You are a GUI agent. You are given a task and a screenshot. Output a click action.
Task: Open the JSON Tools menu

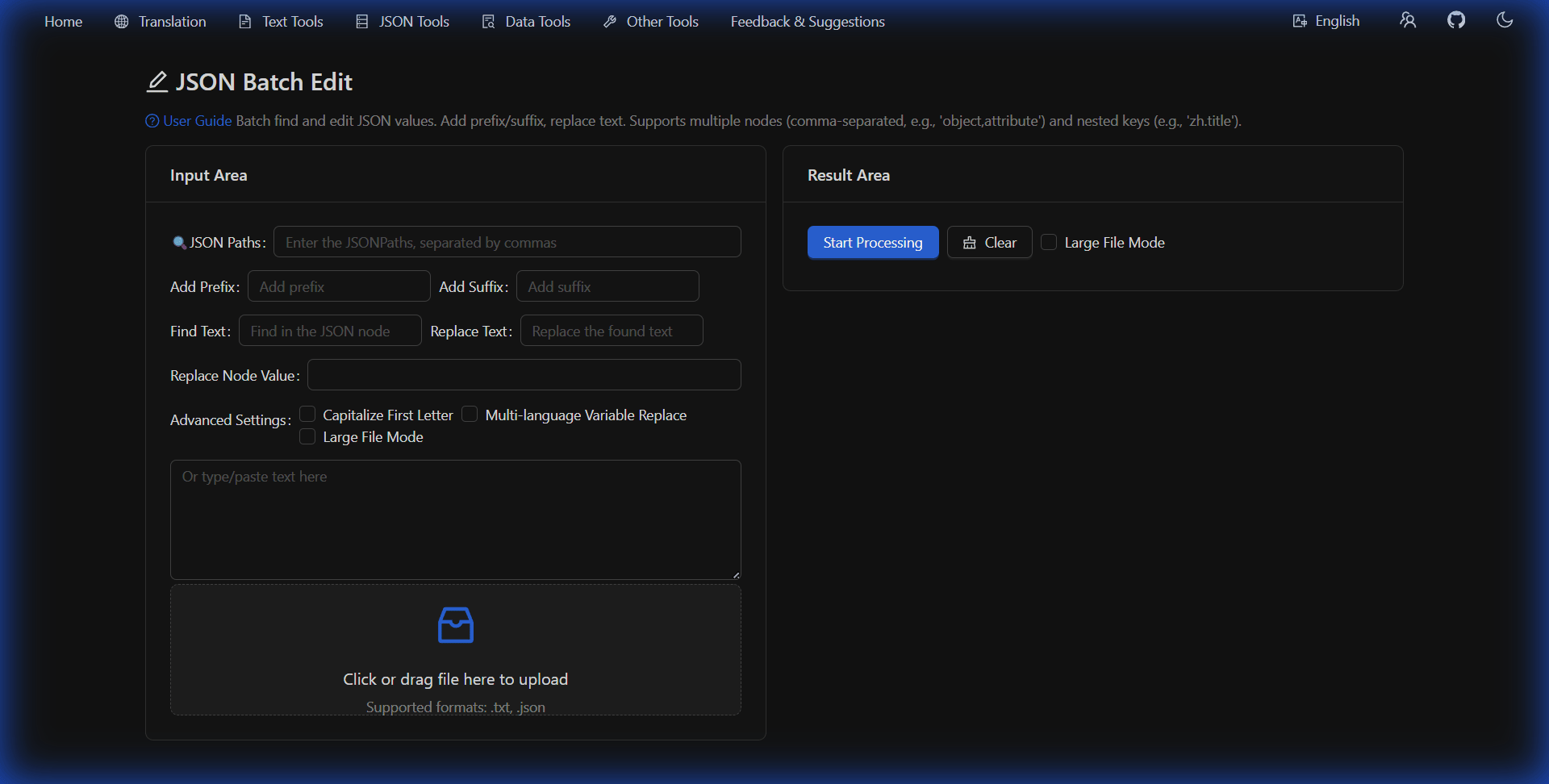tap(412, 22)
